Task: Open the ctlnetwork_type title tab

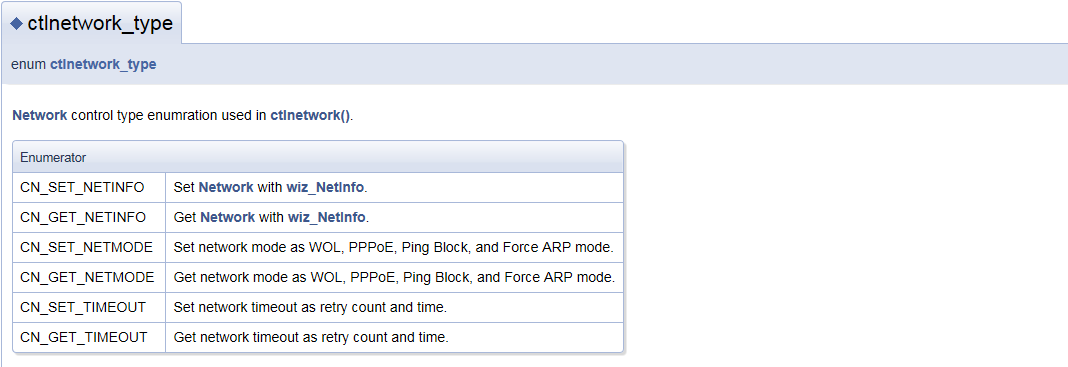Action: (x=91, y=23)
